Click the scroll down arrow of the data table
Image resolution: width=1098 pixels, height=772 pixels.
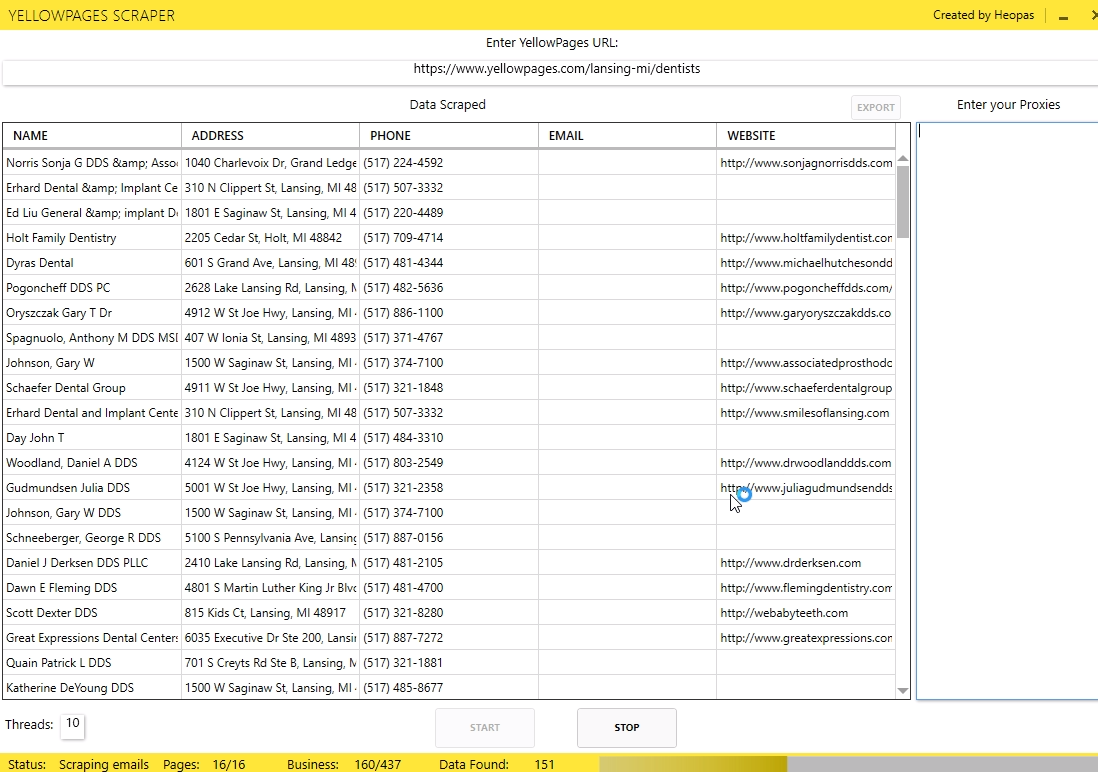(x=903, y=691)
